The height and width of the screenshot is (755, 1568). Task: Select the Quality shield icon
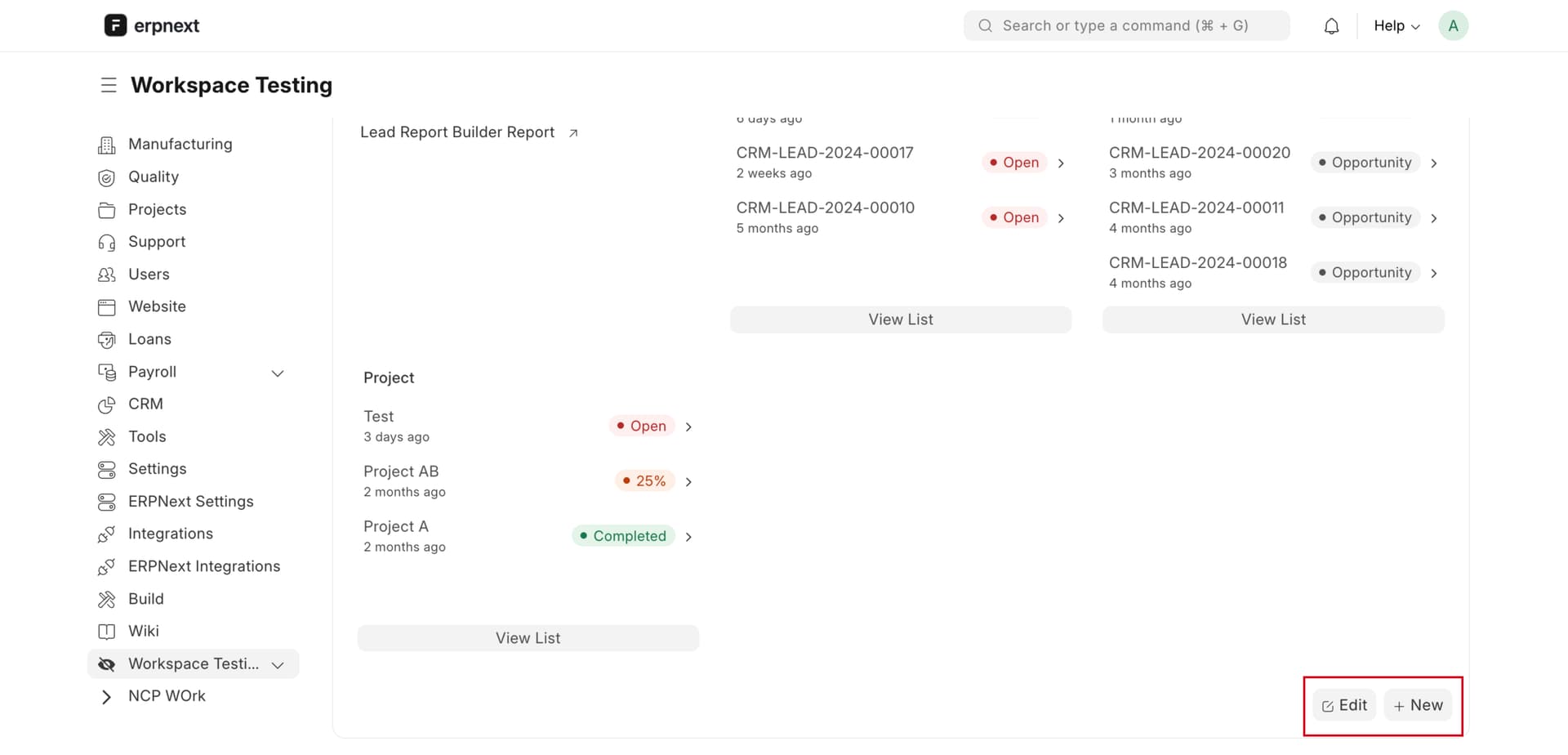[x=107, y=177]
